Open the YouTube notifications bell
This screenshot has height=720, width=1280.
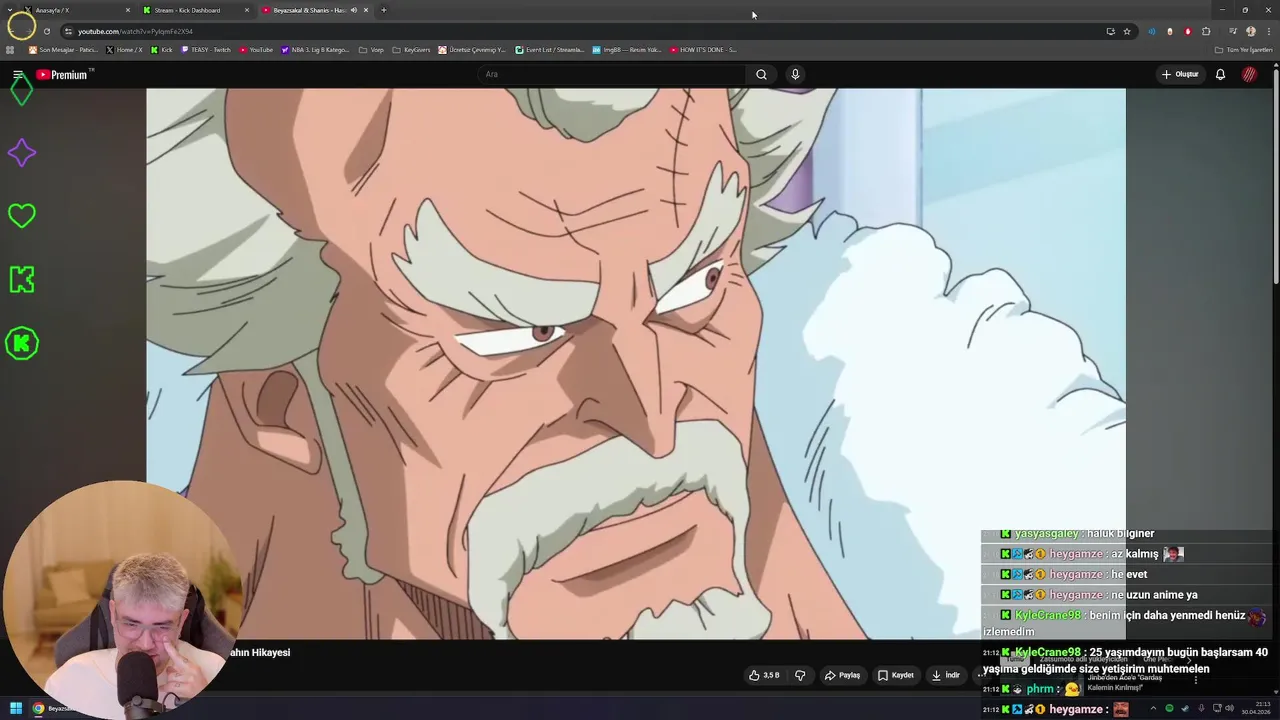coord(1220,74)
